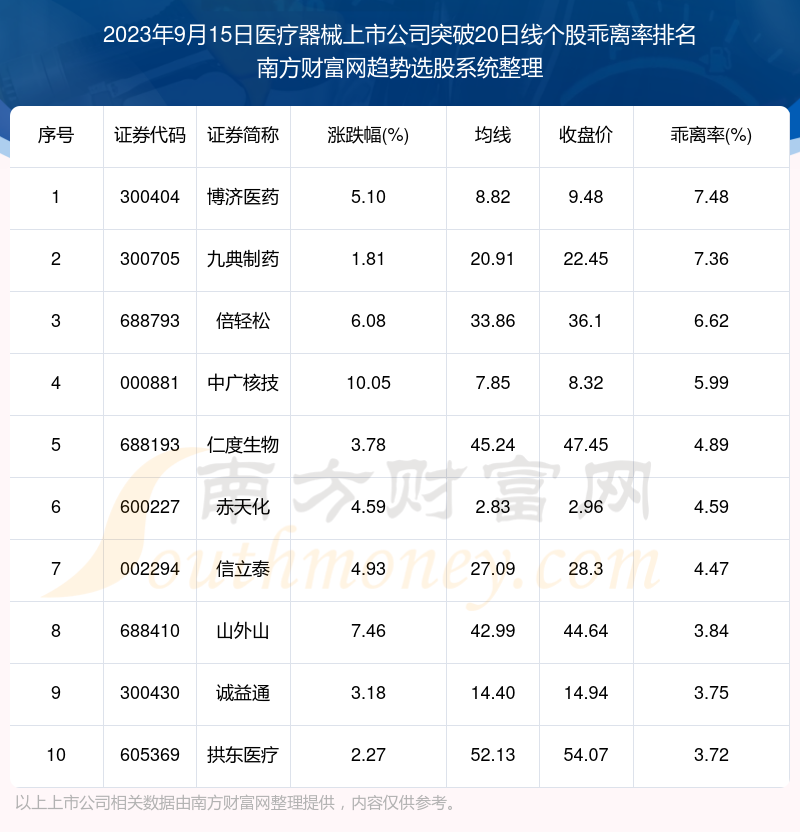Click stock name 博济医药

243,197
